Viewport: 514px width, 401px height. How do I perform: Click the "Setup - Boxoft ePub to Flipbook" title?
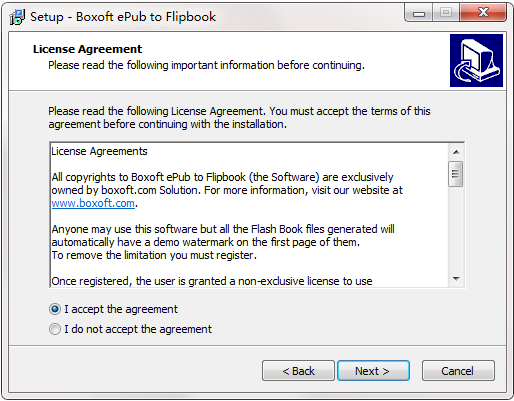tap(123, 17)
